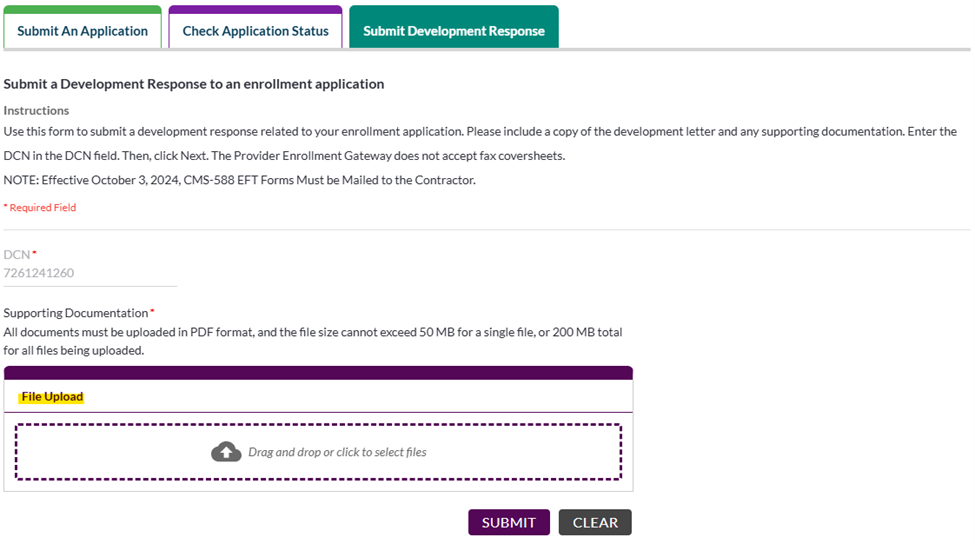Click the purple SUBMIT button

click(509, 522)
